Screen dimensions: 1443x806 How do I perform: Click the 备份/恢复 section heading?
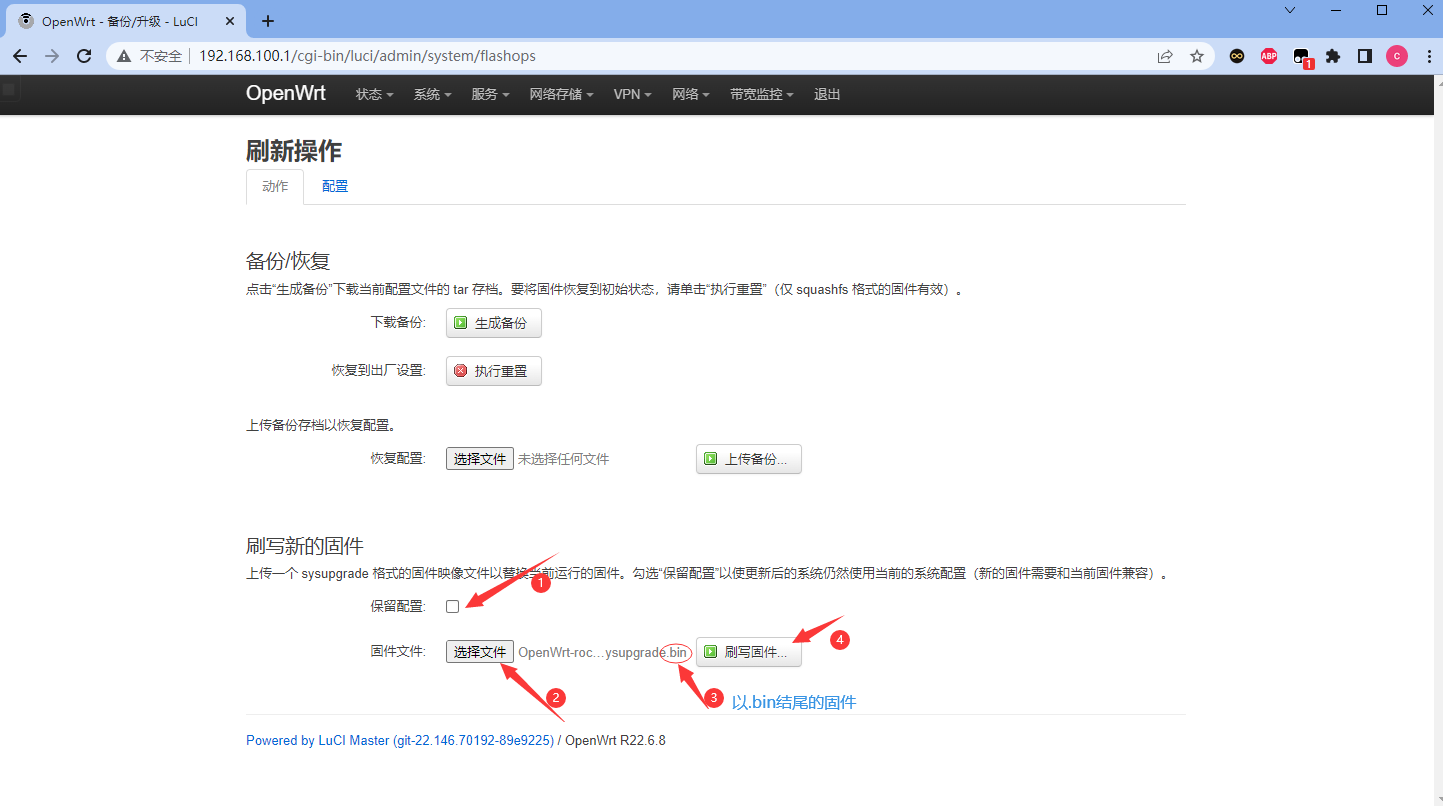tap(288, 261)
